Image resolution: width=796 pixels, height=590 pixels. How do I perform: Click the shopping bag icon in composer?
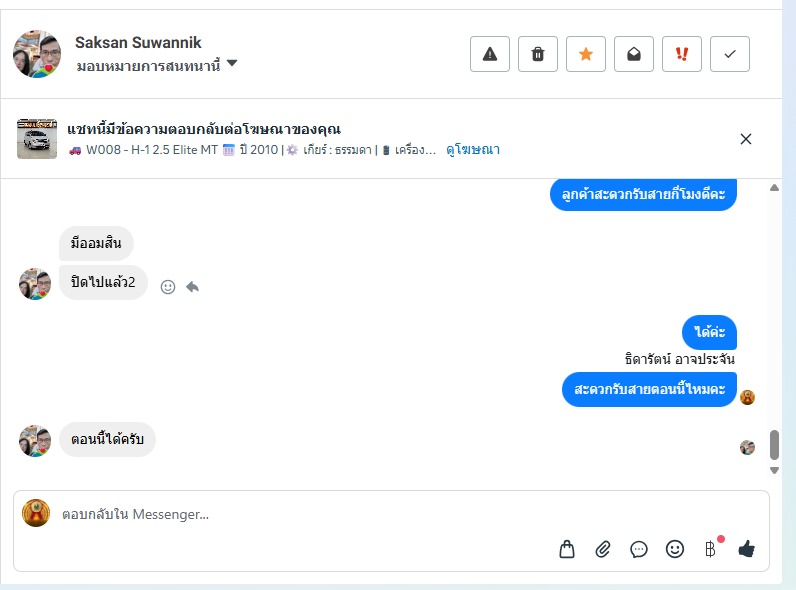click(x=567, y=549)
